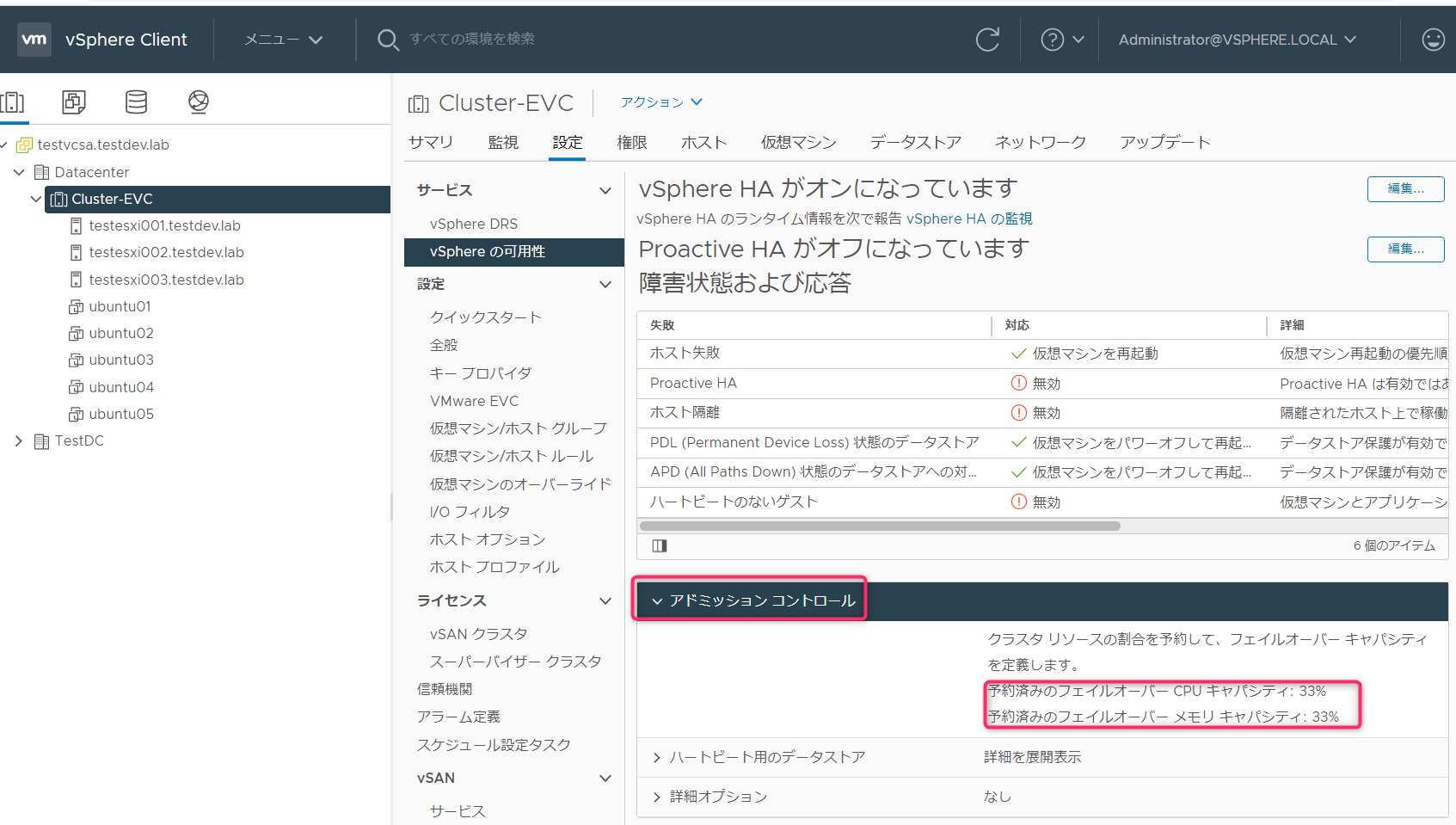Click the search magnifier icon
This screenshot has height=825, width=1456.
[x=388, y=40]
